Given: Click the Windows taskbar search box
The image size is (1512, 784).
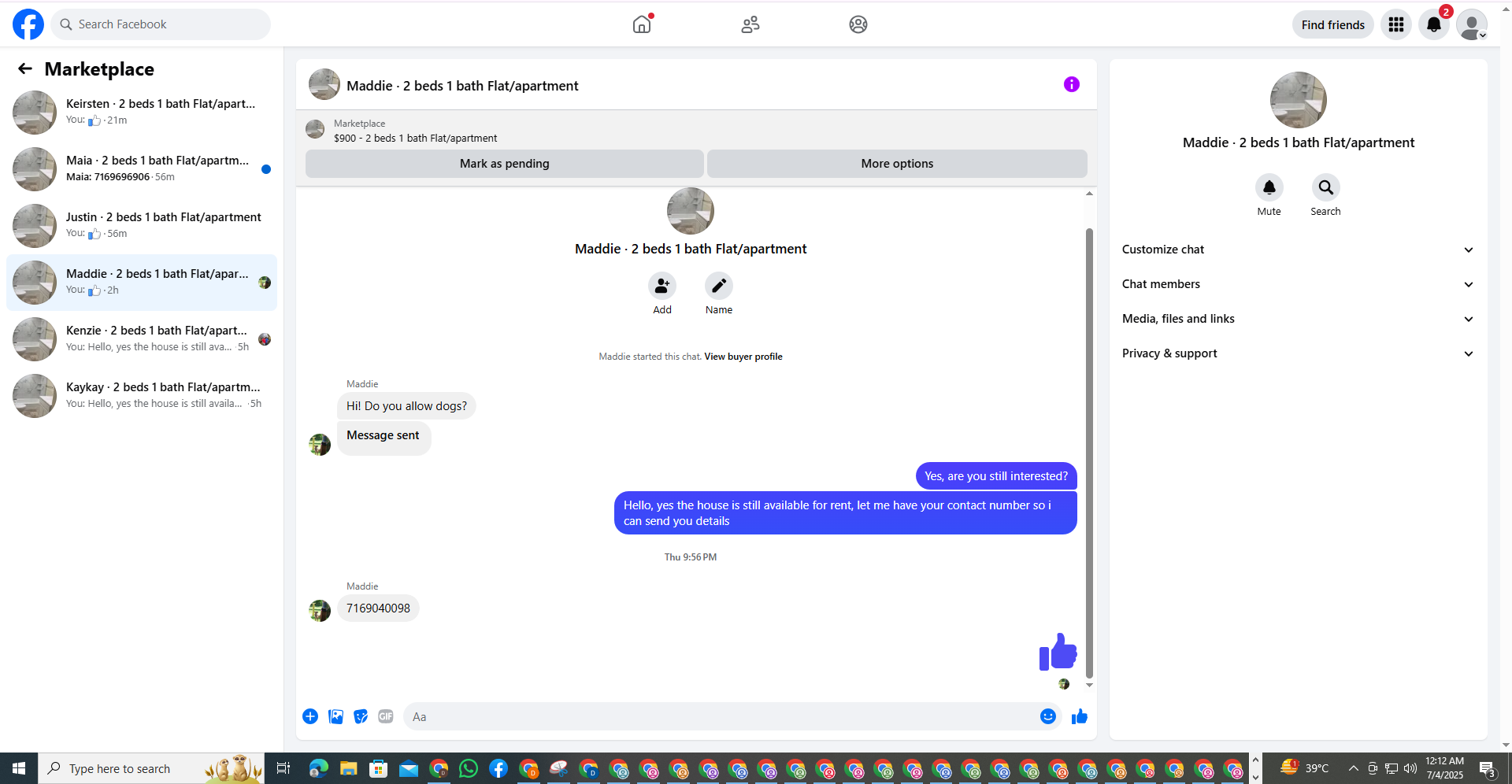Looking at the screenshot, I should pyautogui.click(x=150, y=768).
